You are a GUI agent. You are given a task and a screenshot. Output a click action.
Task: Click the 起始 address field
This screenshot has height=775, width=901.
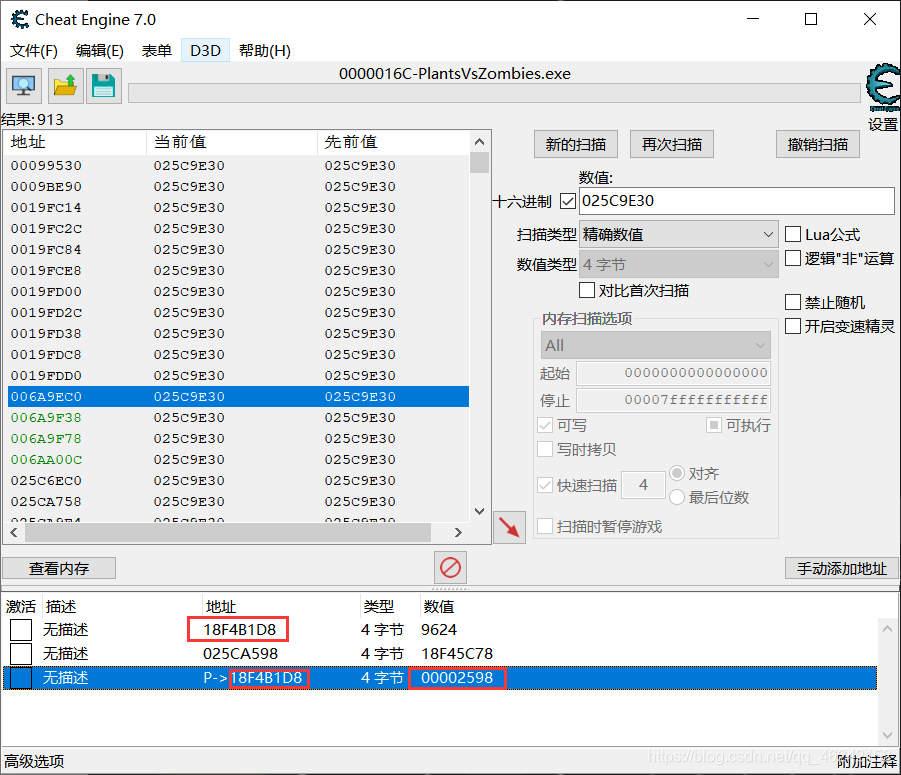pos(673,373)
